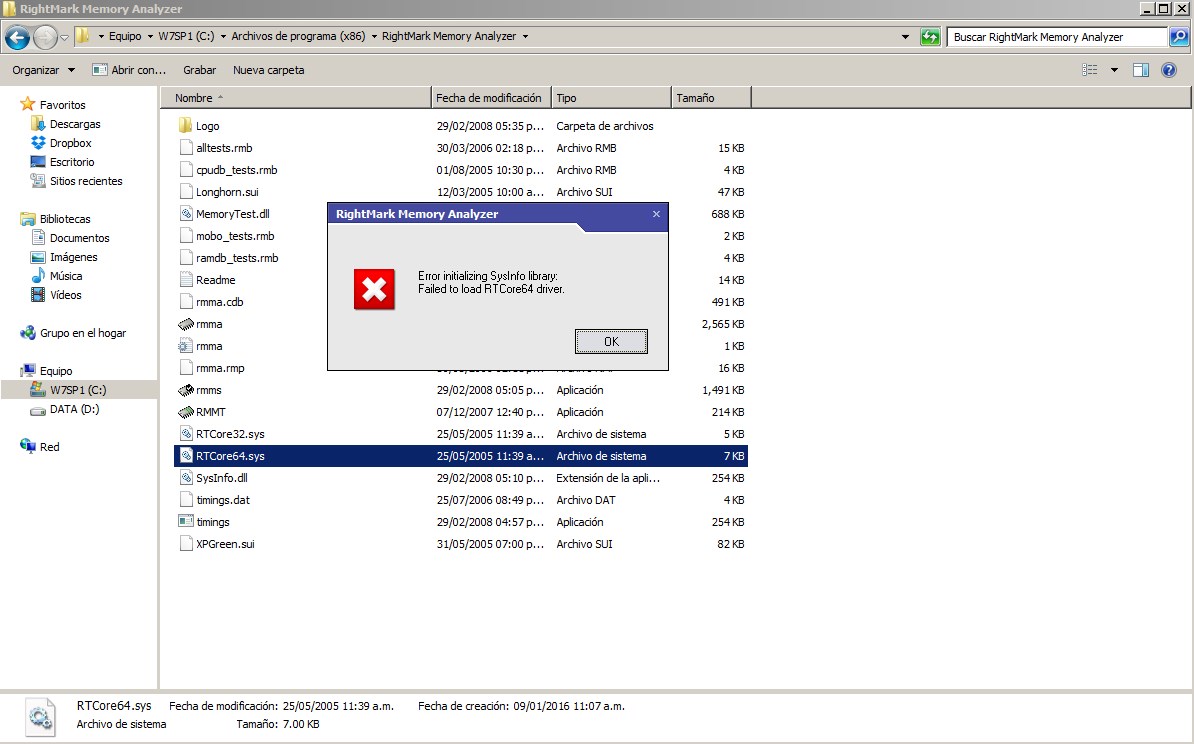This screenshot has width=1194, height=744.
Task: Select Bibliotecas in the navigation pane
Action: click(x=65, y=219)
